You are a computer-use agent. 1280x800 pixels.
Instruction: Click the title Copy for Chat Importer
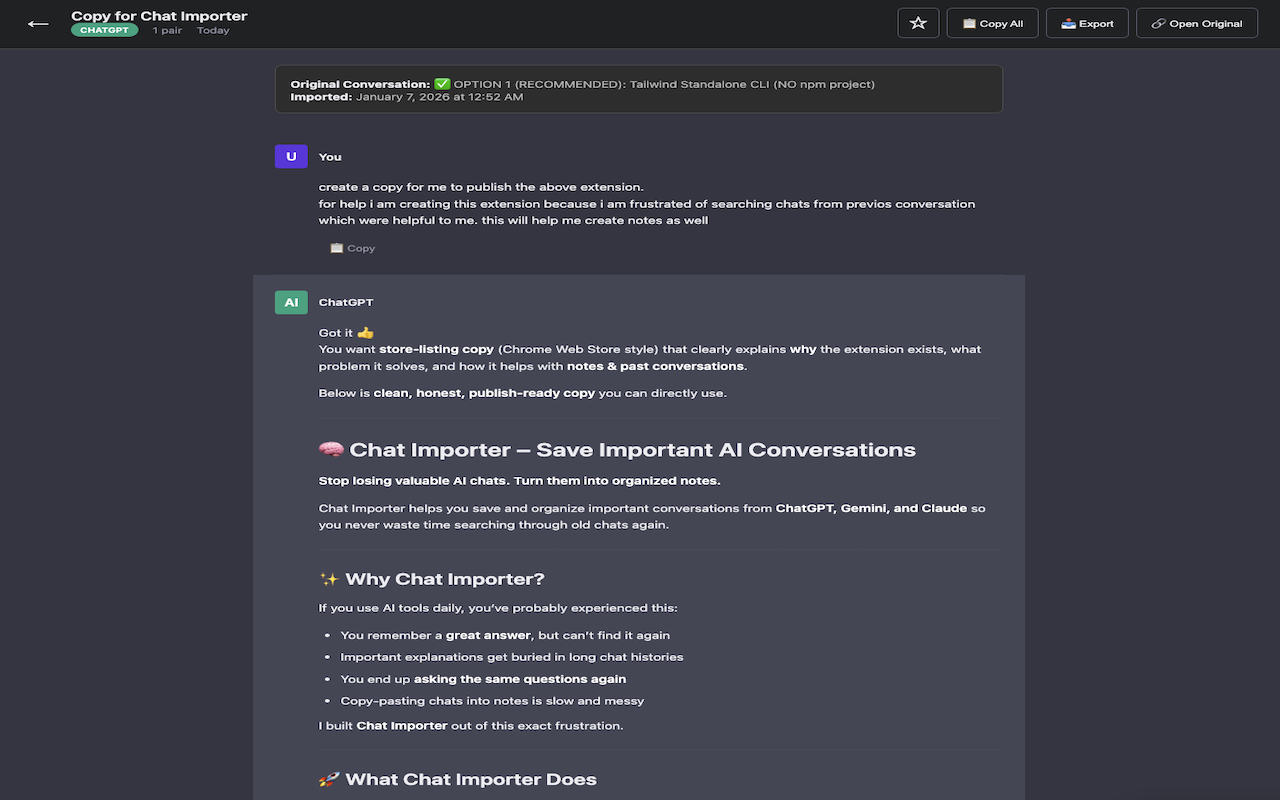159,15
